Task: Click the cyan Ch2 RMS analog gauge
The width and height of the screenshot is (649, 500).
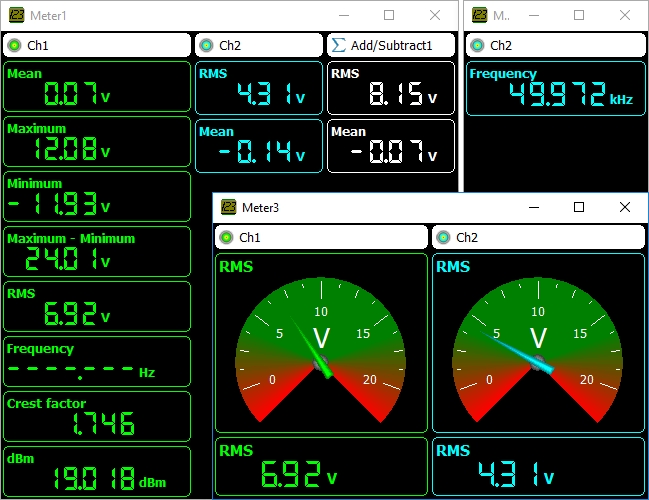Action: (538, 343)
